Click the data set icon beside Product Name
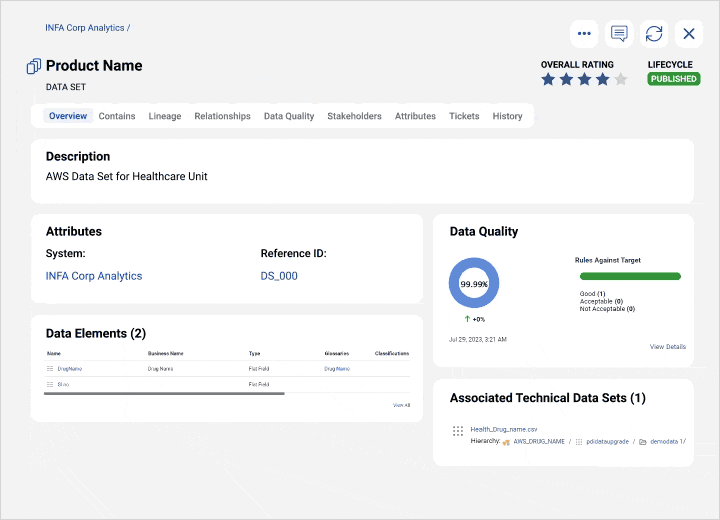 pyautogui.click(x=34, y=66)
